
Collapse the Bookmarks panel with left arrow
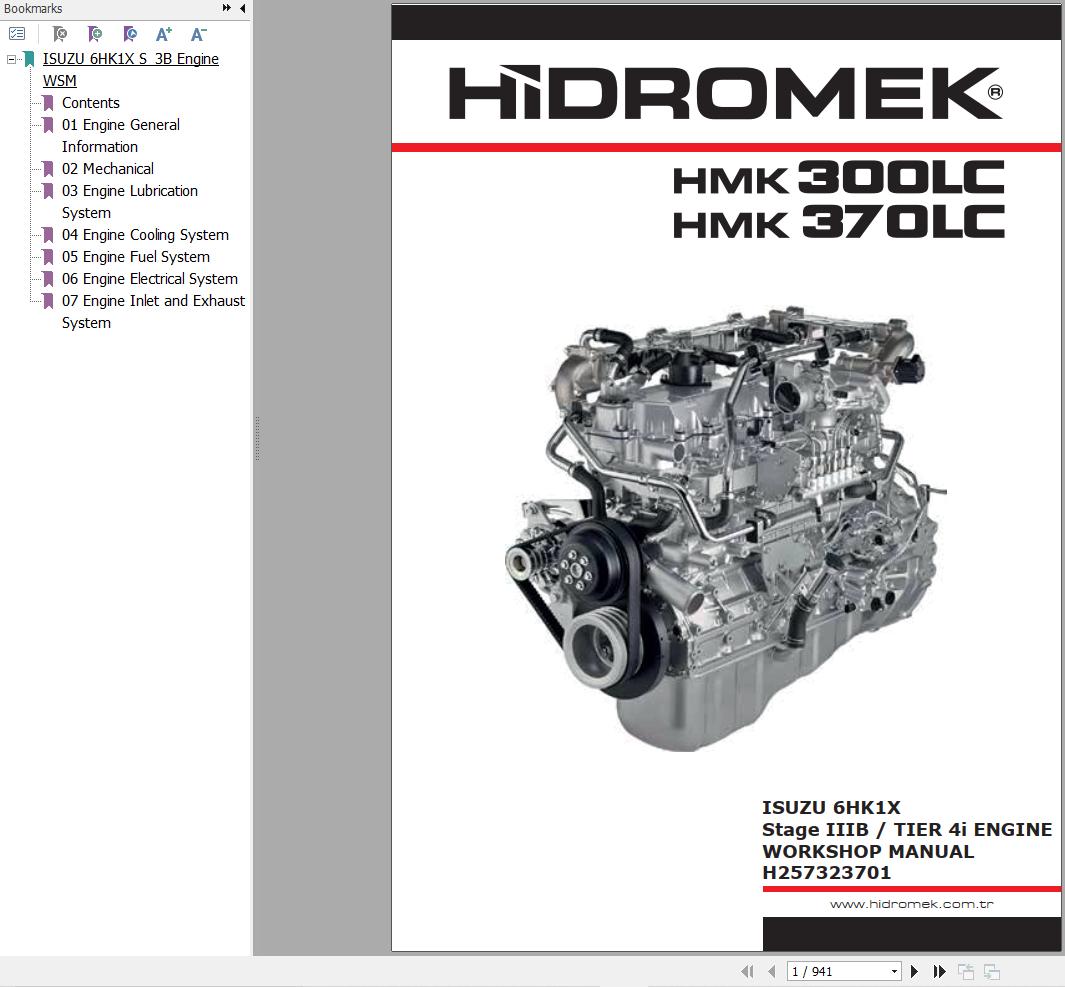[242, 9]
